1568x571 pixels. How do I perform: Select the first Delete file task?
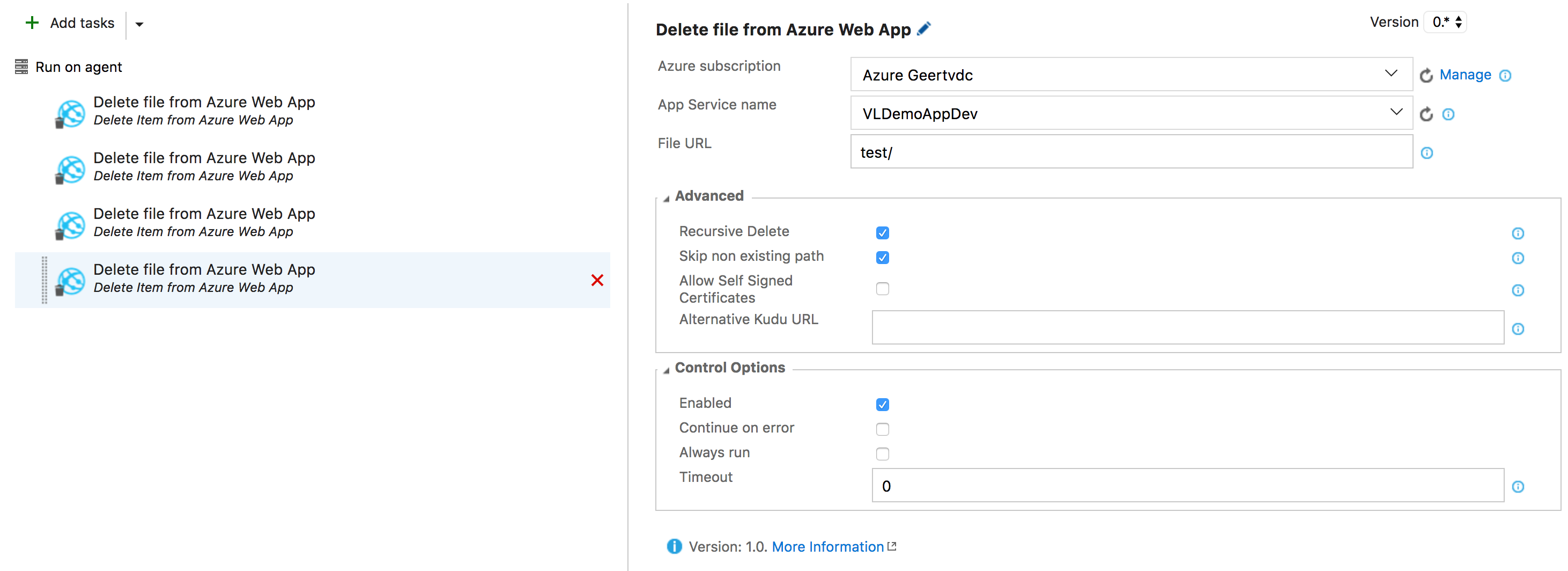click(x=204, y=111)
